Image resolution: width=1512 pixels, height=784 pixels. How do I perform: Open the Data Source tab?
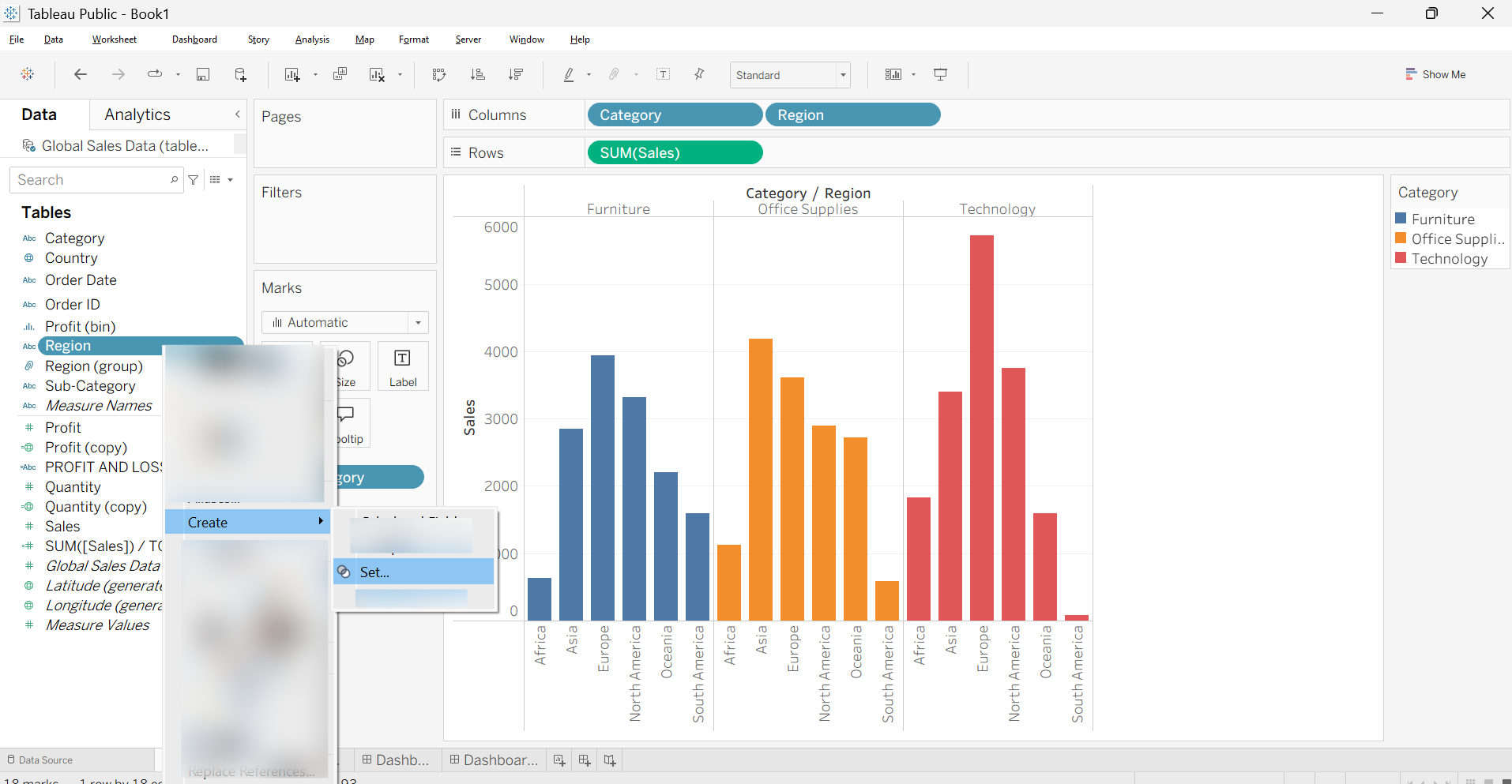(x=39, y=760)
